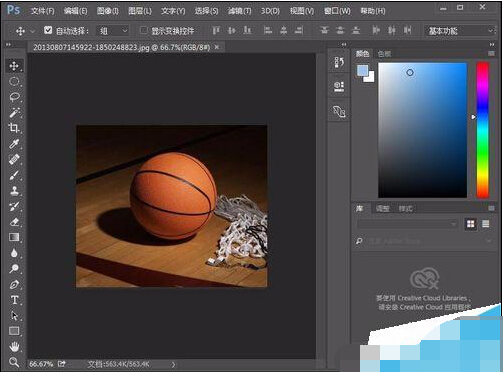Select the Hand tool
503x372 pixels.
tap(14, 347)
